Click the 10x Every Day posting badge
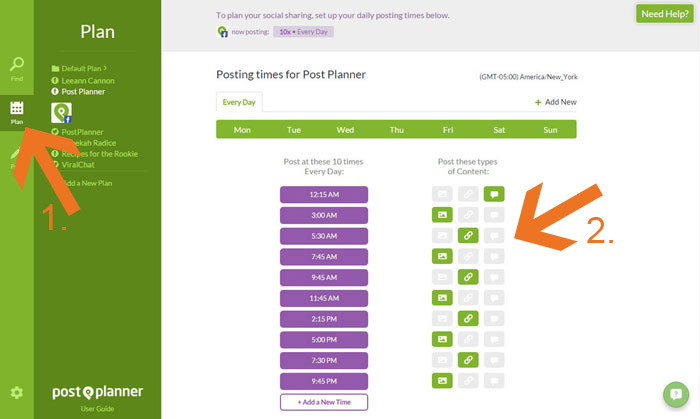 click(x=304, y=32)
